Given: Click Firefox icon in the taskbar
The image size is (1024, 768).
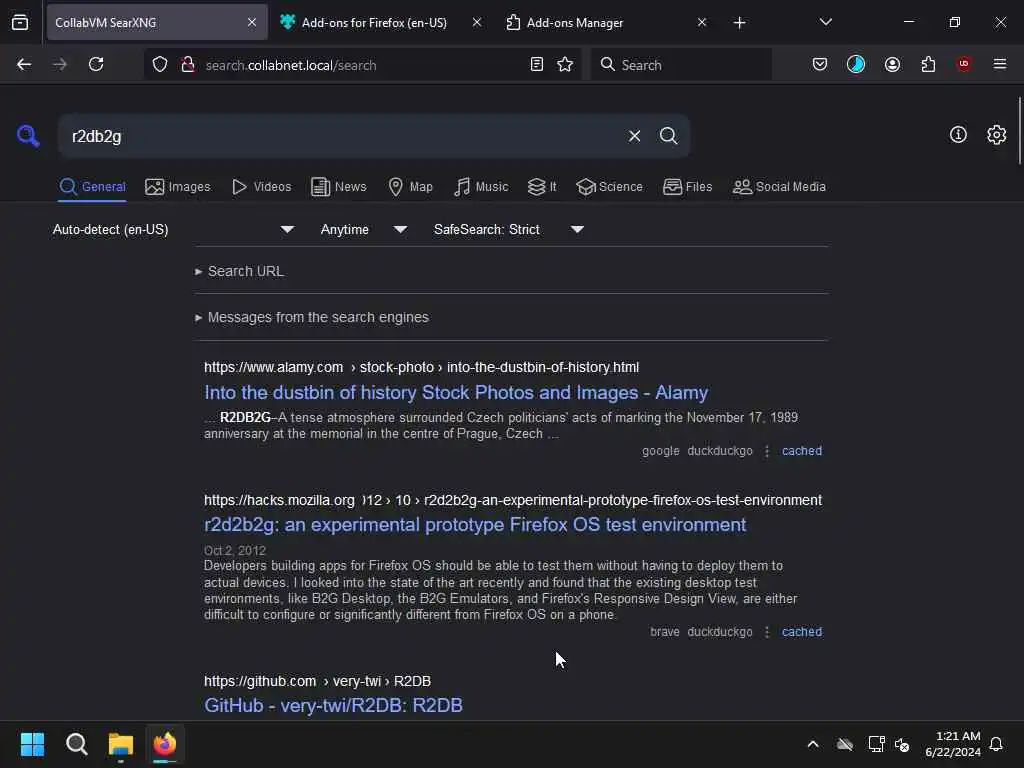Looking at the screenshot, I should [165, 744].
